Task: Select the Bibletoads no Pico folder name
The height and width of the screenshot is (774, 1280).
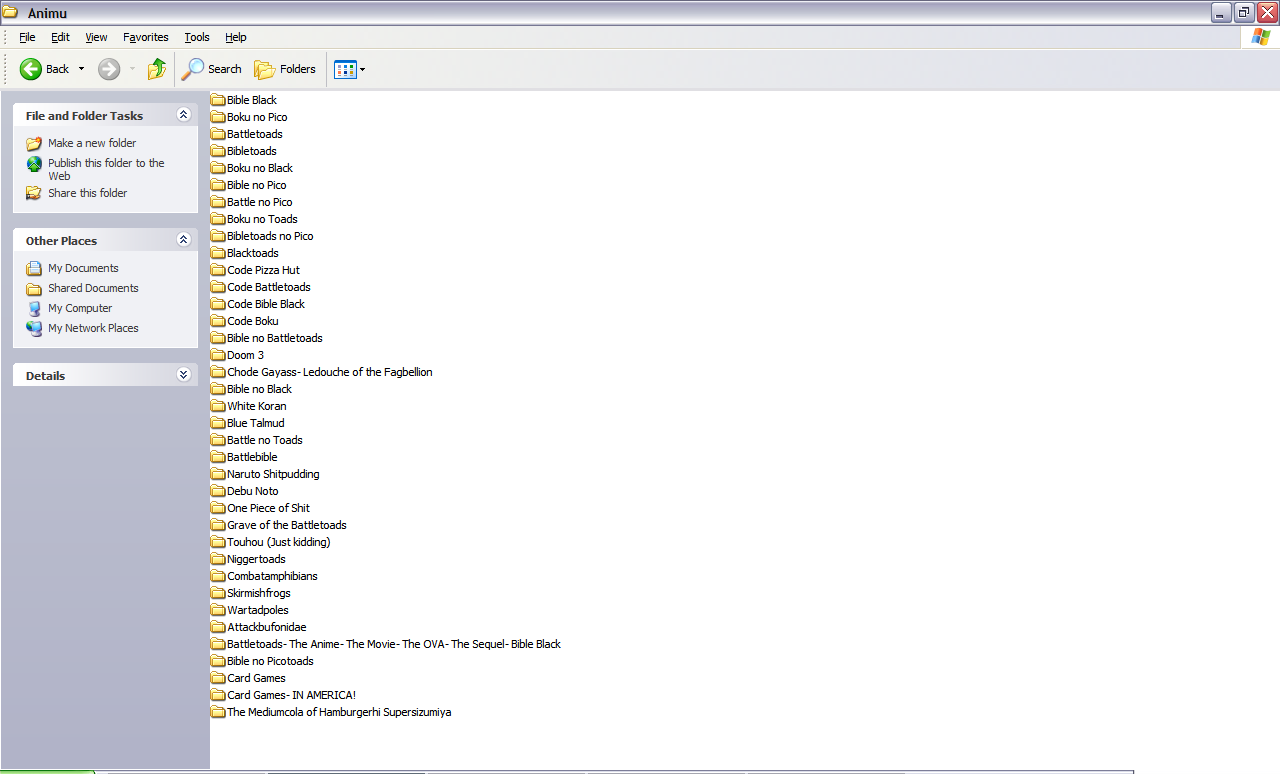Action: 270,236
